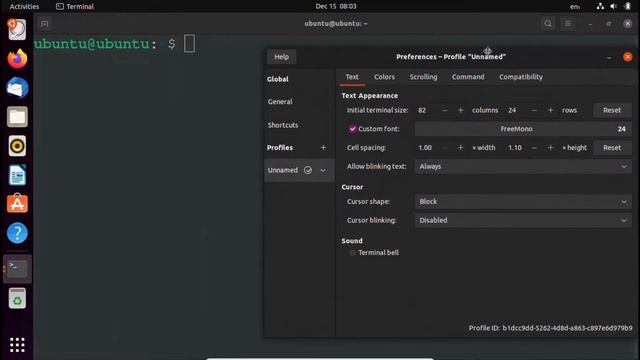Click cell height field 1.10
Viewport: 640px width, 360px height.
click(516, 148)
